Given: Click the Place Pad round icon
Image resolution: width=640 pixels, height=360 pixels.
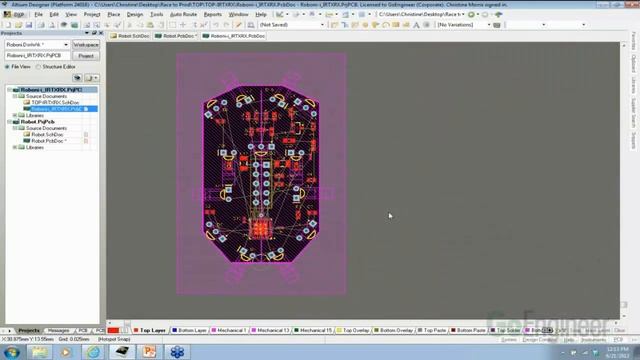Looking at the screenshot, I should click(x=365, y=25).
